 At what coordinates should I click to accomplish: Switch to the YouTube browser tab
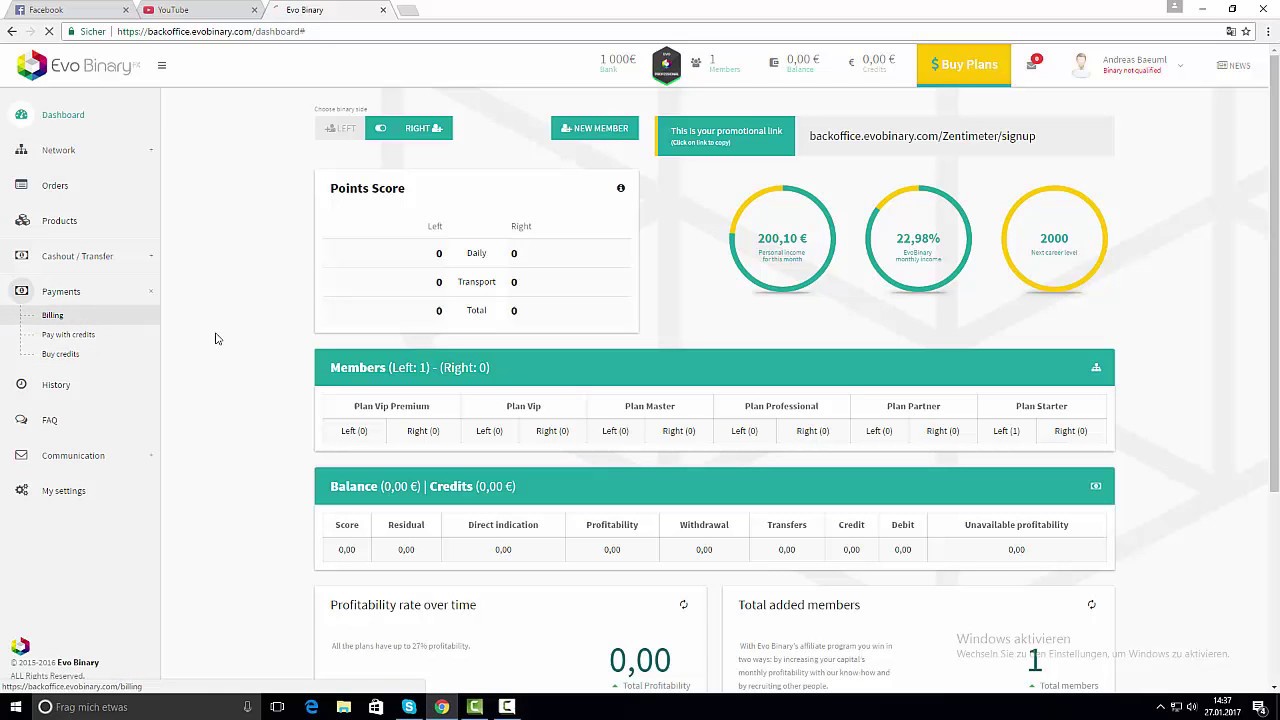click(198, 10)
